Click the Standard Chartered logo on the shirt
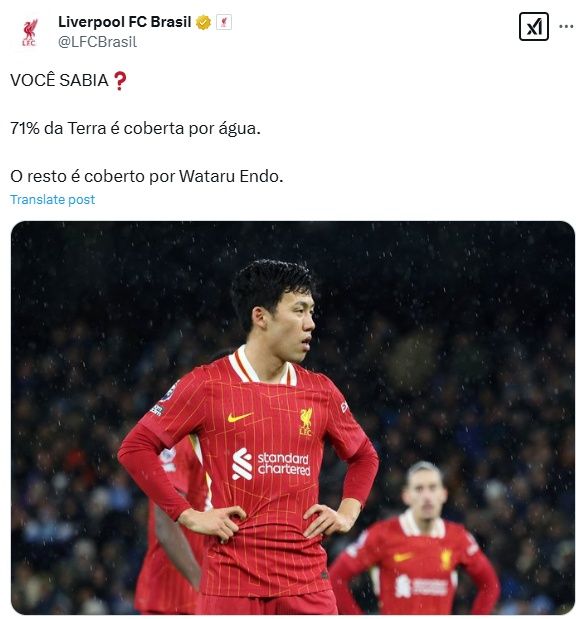Viewport: 576px width, 619px height. [271, 464]
